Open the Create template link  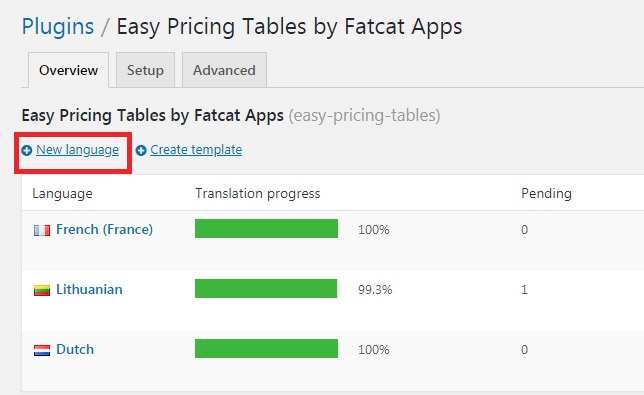click(196, 150)
